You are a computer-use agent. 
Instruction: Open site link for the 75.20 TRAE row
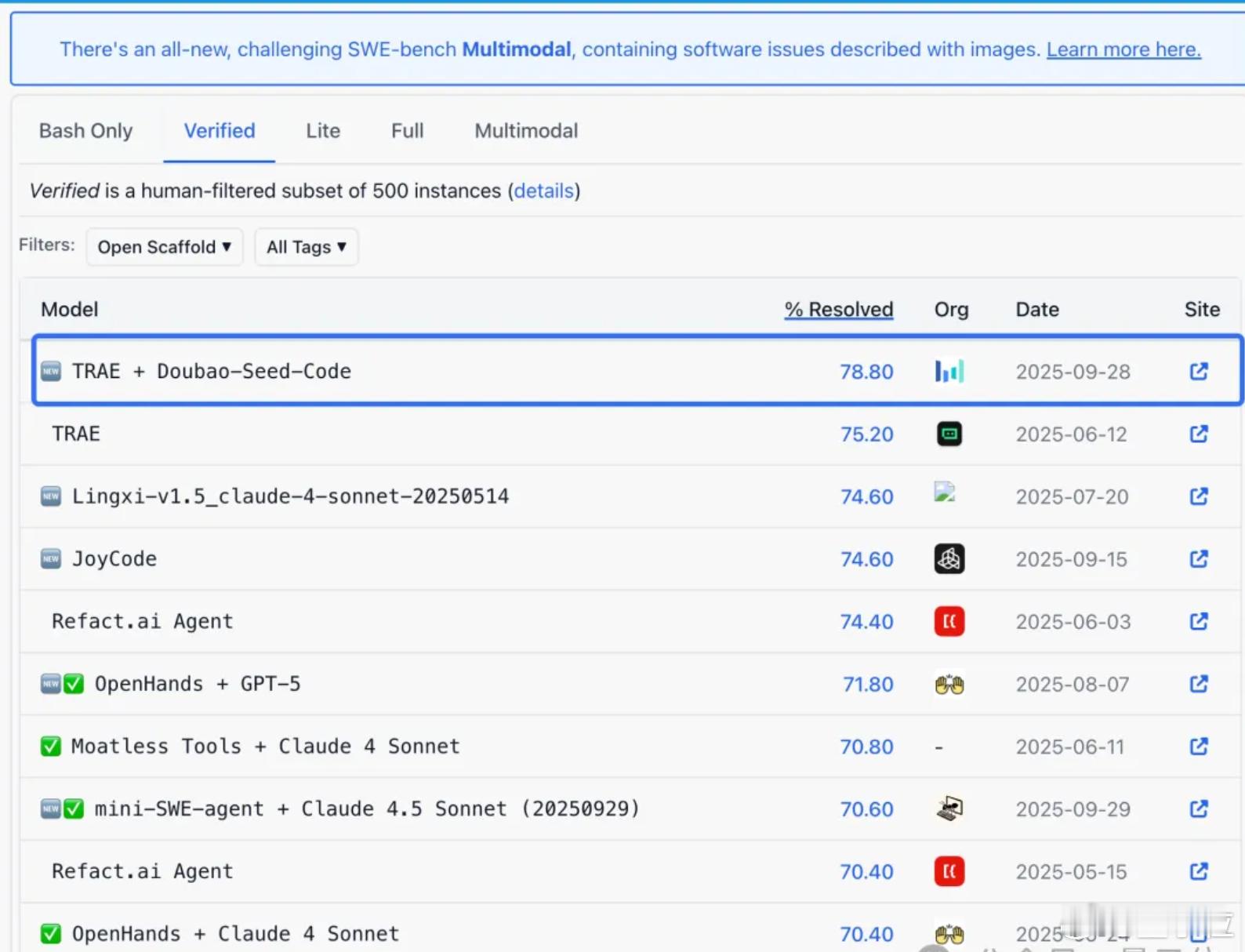(1199, 434)
